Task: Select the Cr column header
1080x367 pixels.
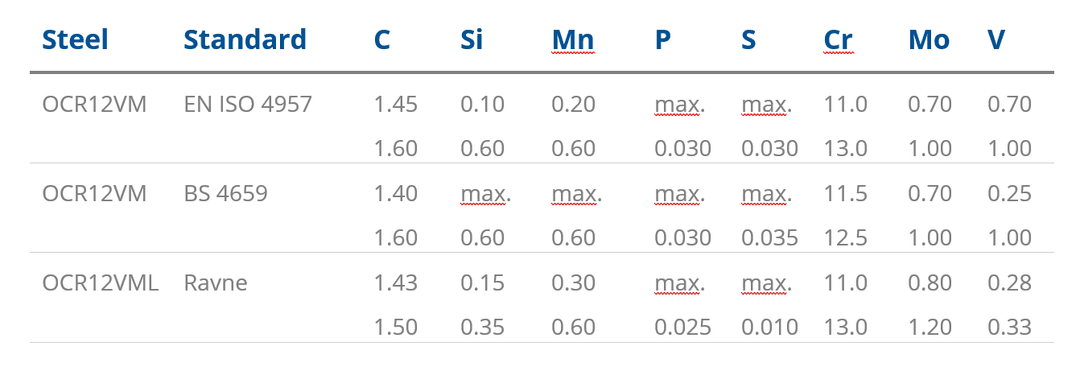Action: click(838, 40)
